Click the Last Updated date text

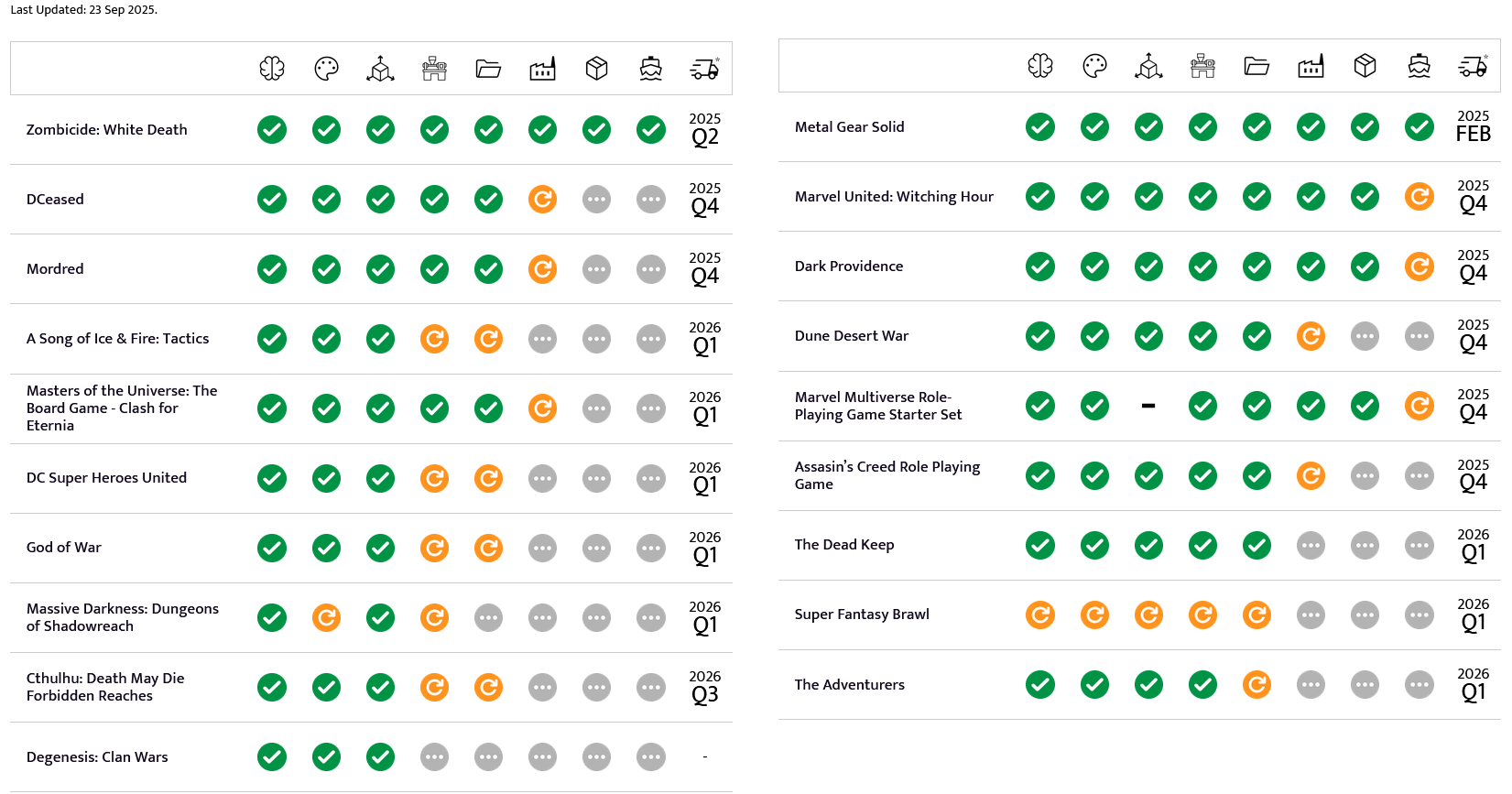pos(84,10)
